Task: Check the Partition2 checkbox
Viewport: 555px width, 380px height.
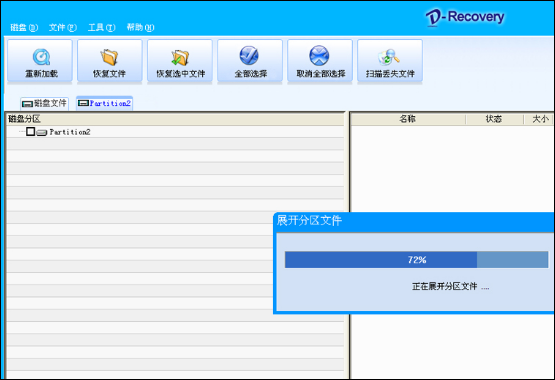Action: pyautogui.click(x=30, y=132)
